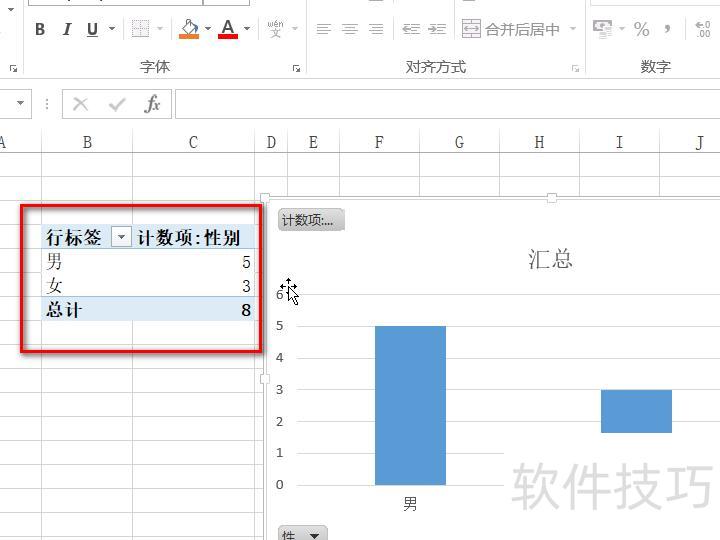
Task: Click insert function fx button
Action: pos(152,104)
